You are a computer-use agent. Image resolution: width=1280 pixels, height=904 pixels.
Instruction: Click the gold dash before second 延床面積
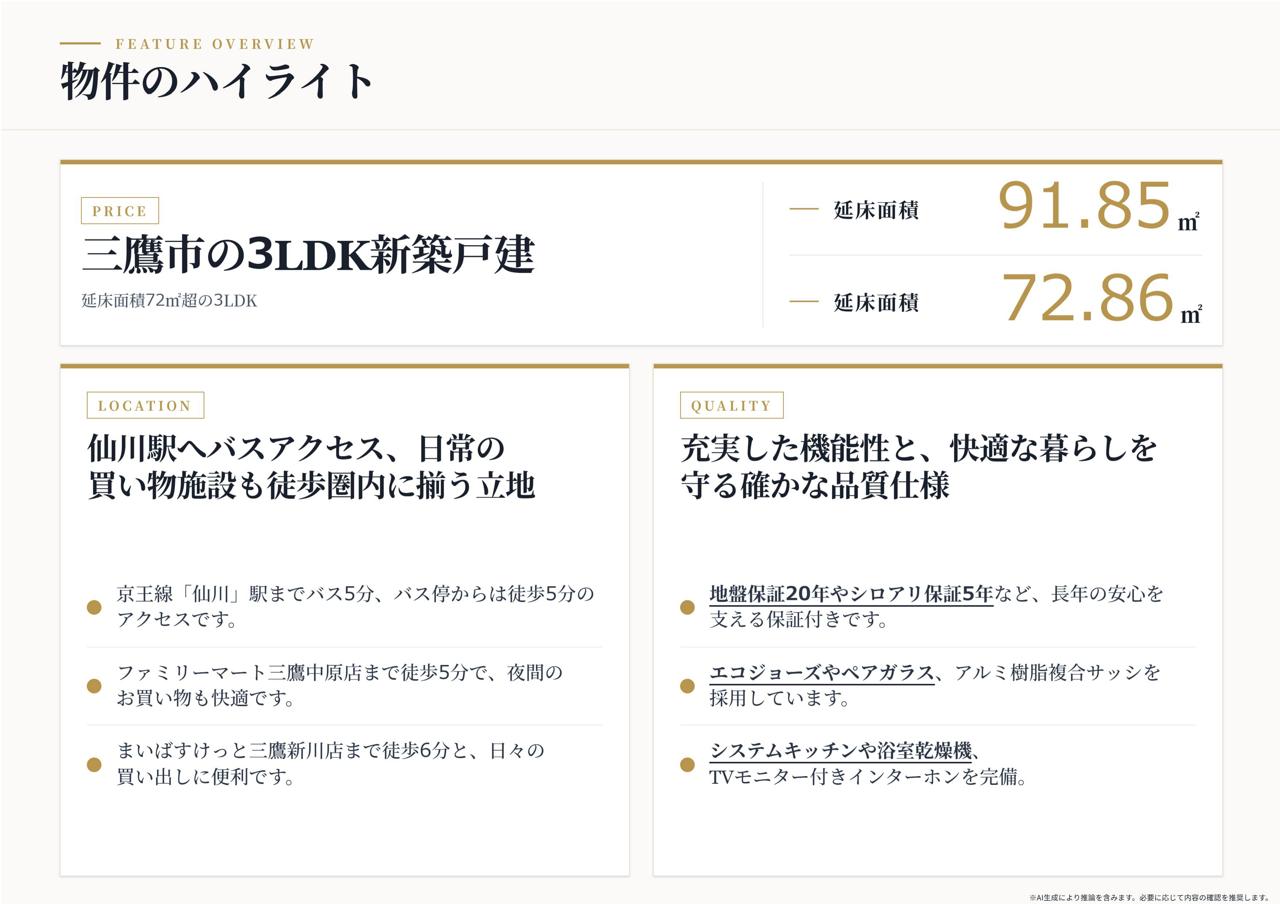tap(804, 301)
